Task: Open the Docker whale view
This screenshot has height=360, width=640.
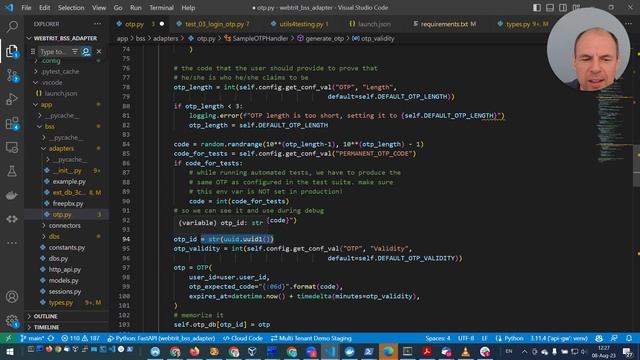Action: click(x=12, y=195)
